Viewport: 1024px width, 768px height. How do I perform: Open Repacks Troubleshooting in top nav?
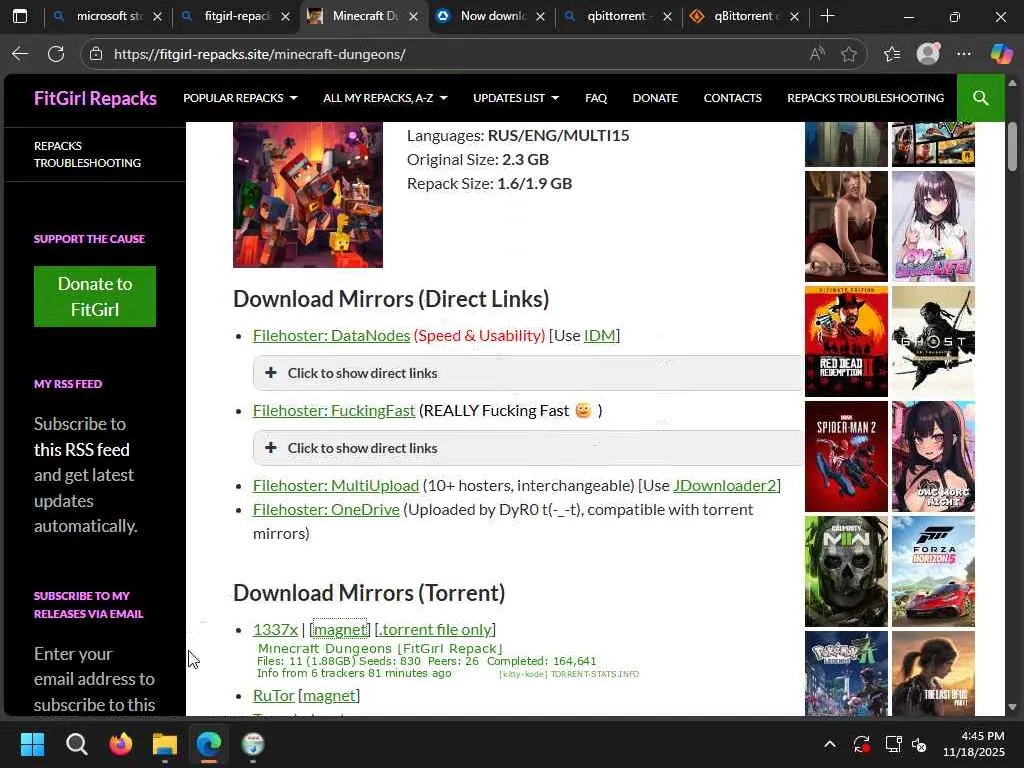point(866,98)
